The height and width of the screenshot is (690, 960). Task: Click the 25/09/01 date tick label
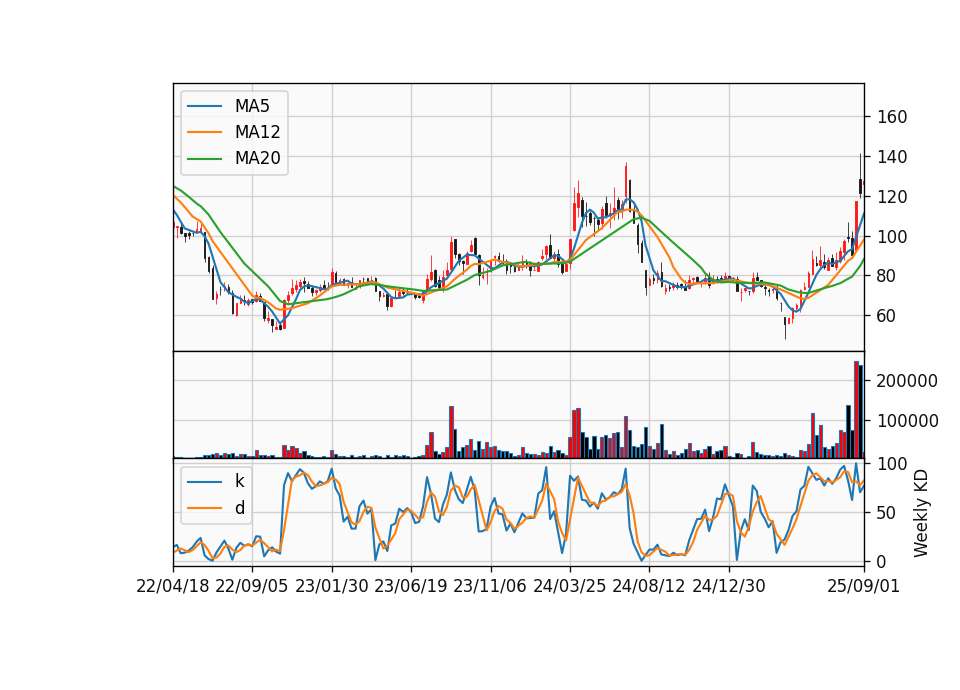point(864,586)
